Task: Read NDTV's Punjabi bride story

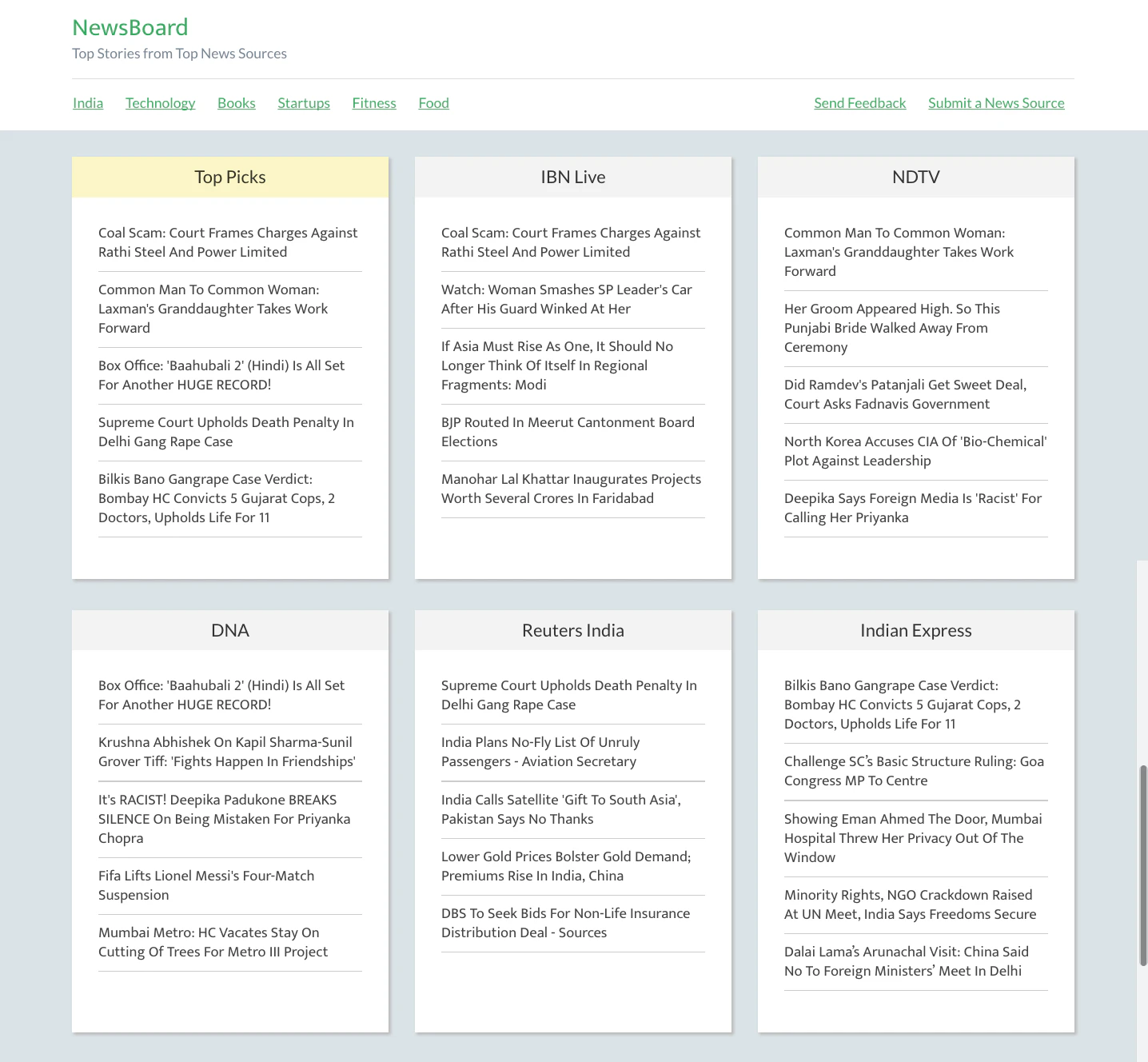Action: (x=891, y=328)
